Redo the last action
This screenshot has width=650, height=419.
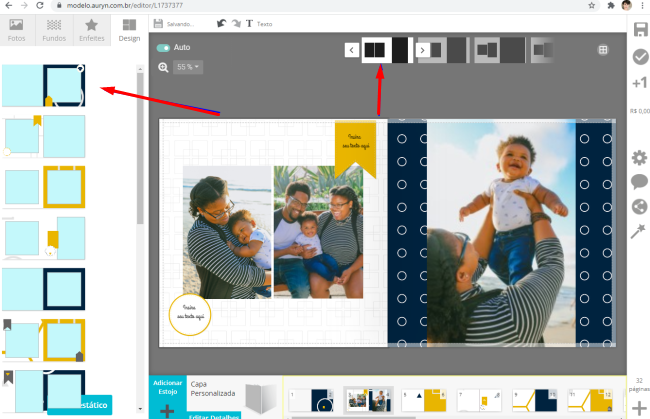point(236,24)
